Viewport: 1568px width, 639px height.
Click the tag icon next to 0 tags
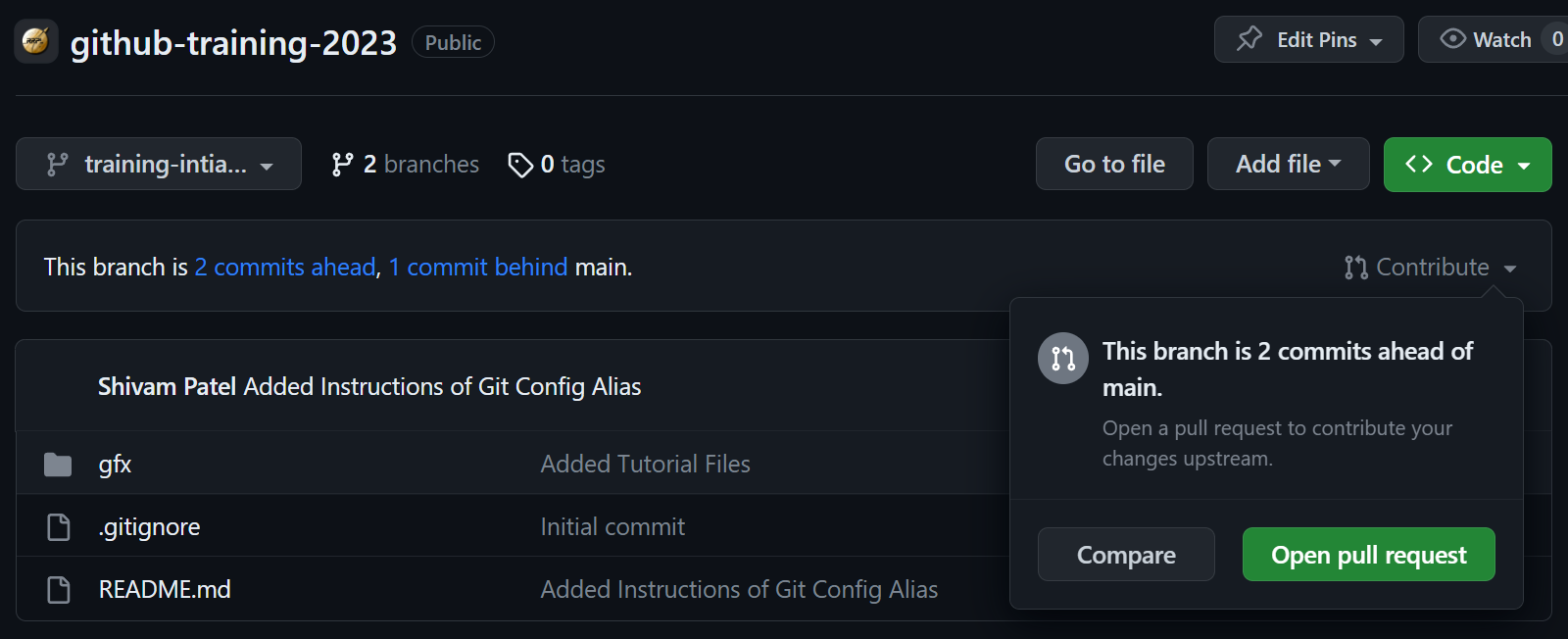tap(520, 164)
